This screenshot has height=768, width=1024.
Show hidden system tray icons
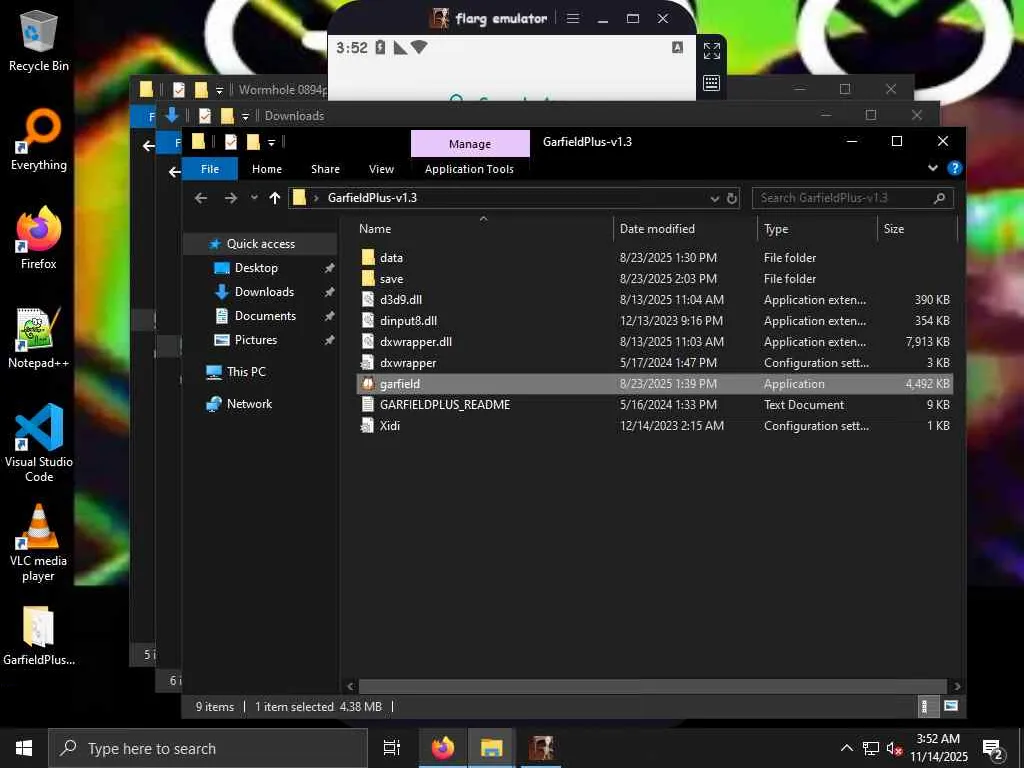(x=846, y=748)
